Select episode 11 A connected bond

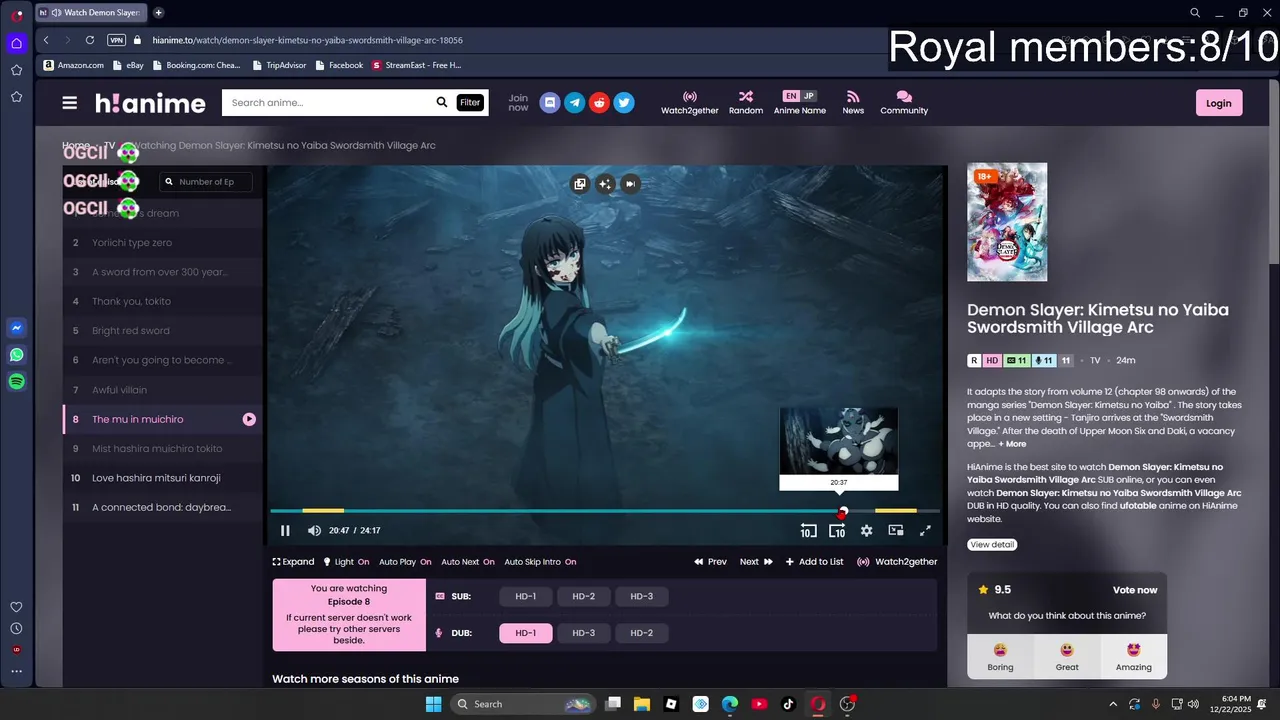pos(163,507)
